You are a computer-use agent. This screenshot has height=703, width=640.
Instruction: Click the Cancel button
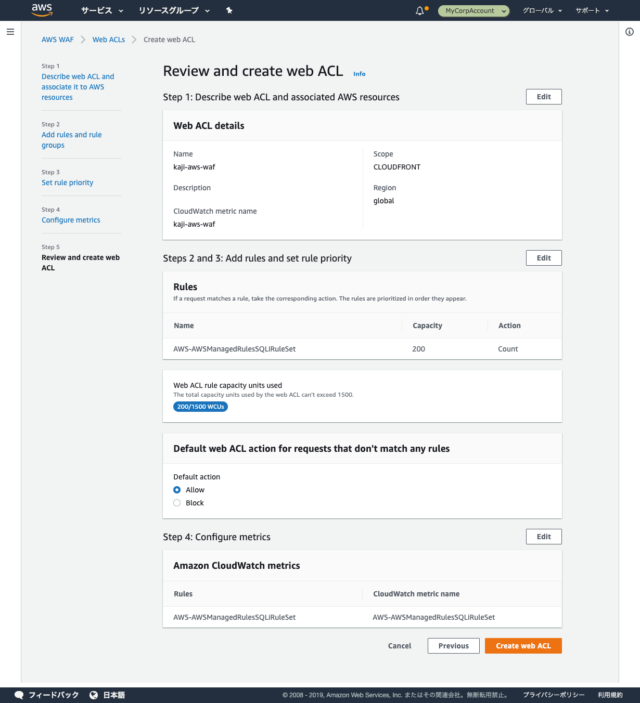tap(400, 646)
